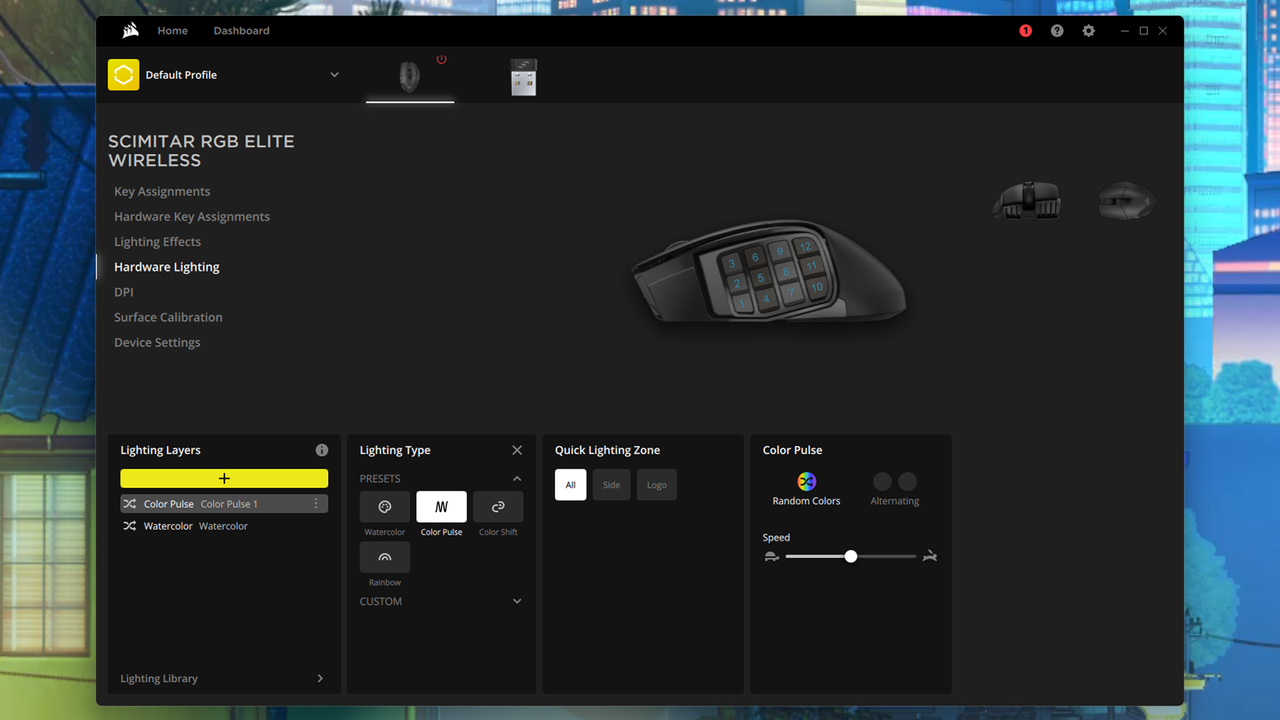Select Random Colors mode

coord(806,490)
